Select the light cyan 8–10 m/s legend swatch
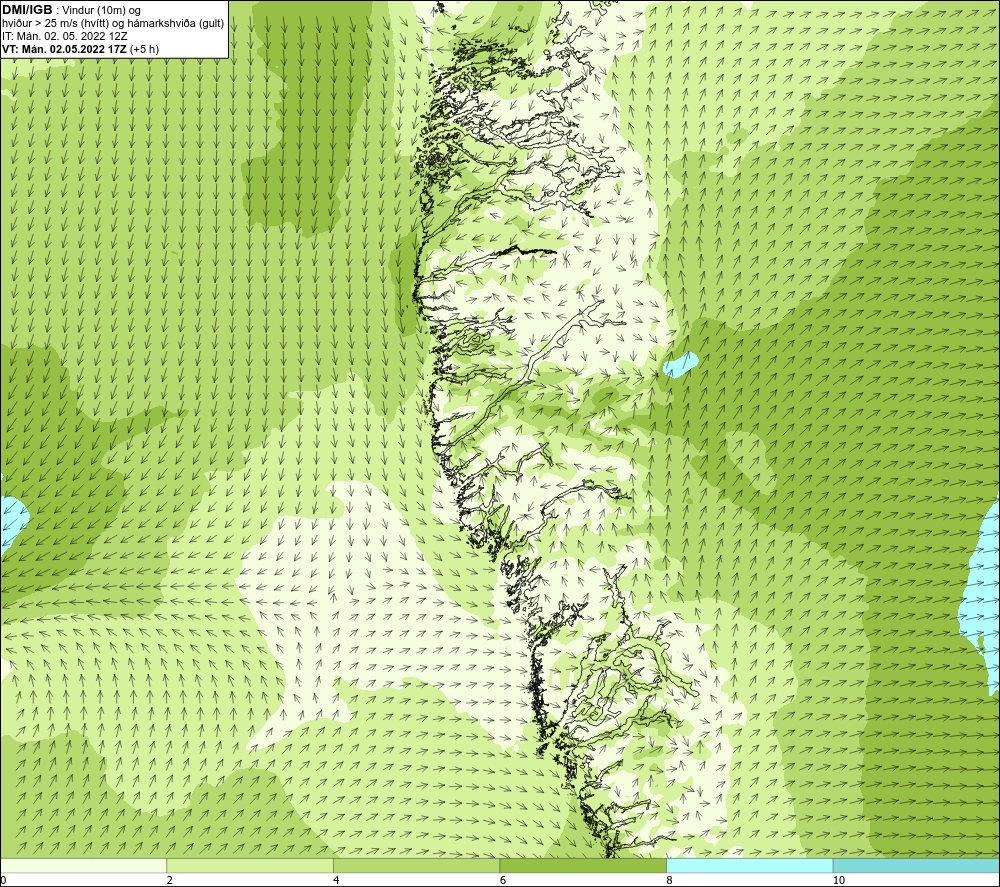Screen dimensions: 1000x887 [x=749, y=865]
